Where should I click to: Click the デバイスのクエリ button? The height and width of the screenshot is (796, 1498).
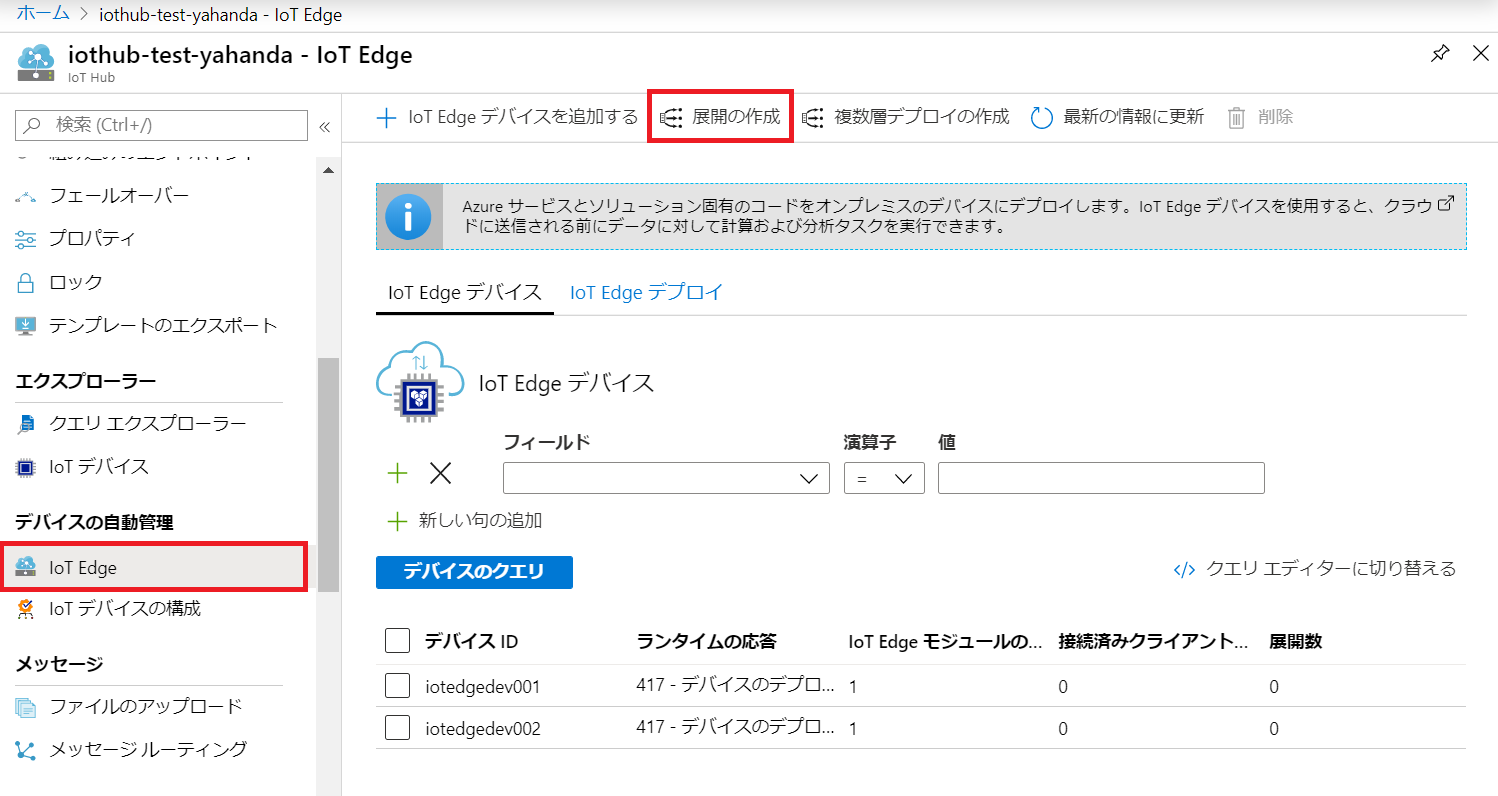pos(474,572)
